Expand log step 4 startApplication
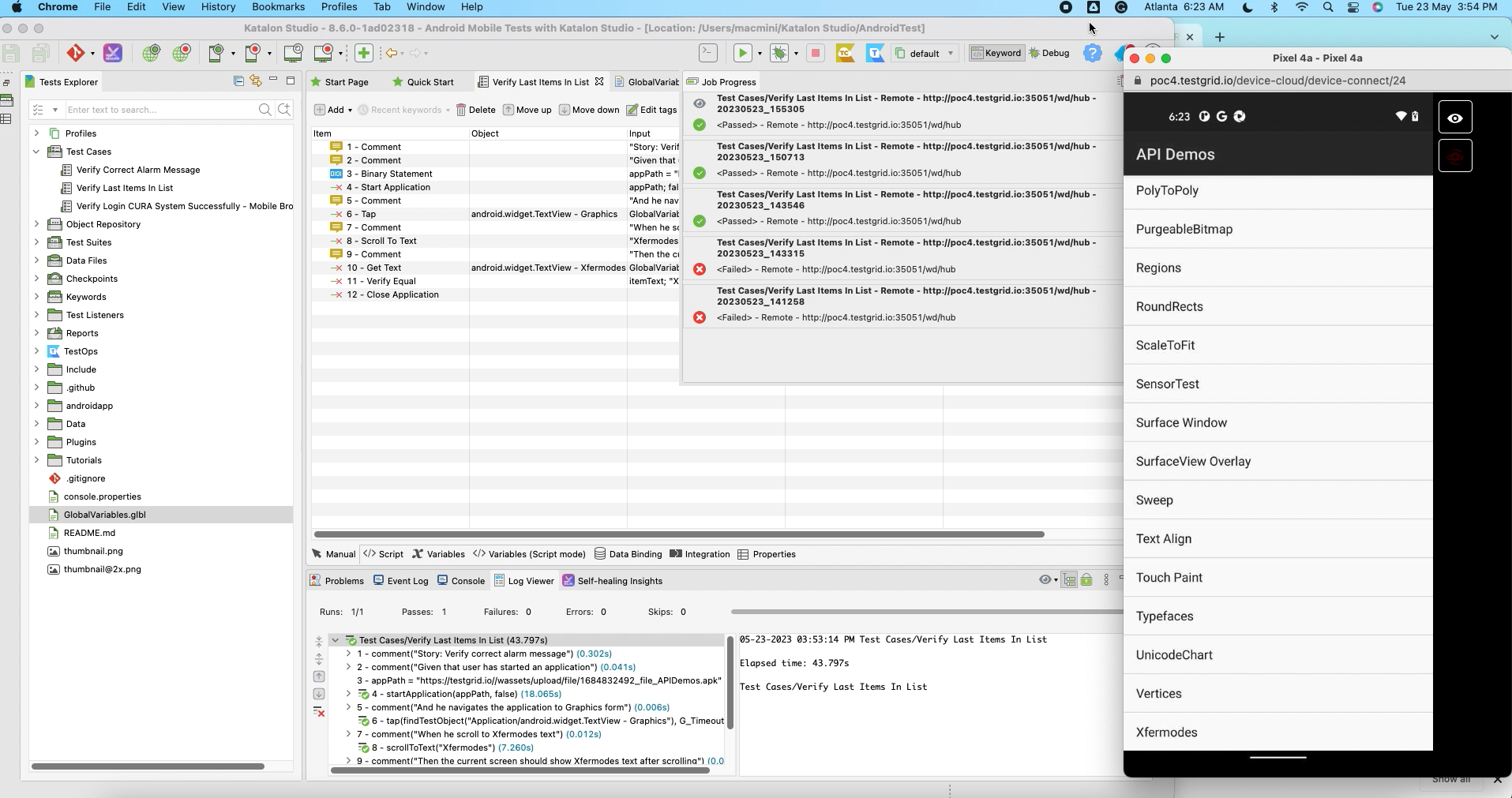Viewport: 1512px width, 798px height. (348, 694)
